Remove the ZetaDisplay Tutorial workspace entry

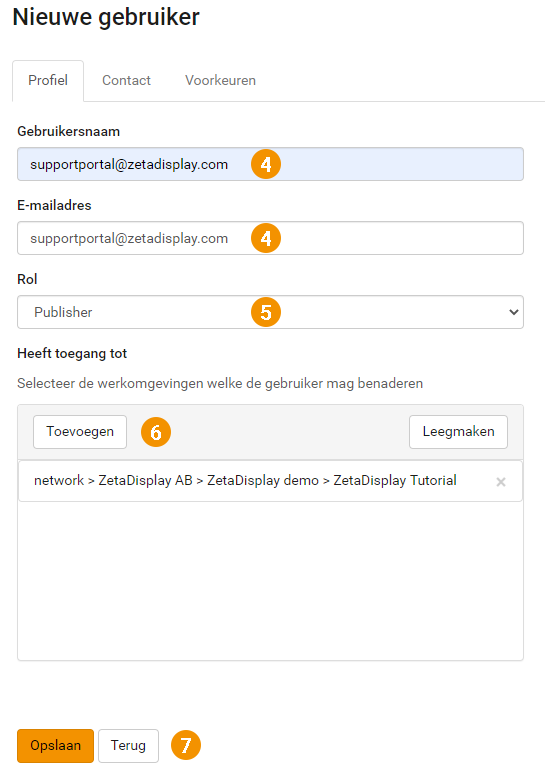click(x=500, y=482)
